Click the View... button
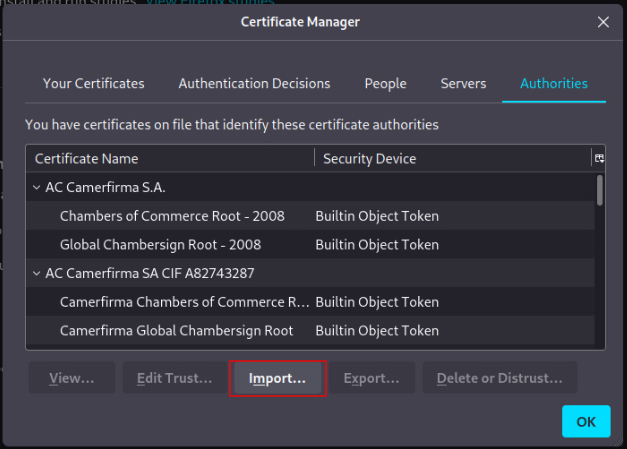 (70, 378)
